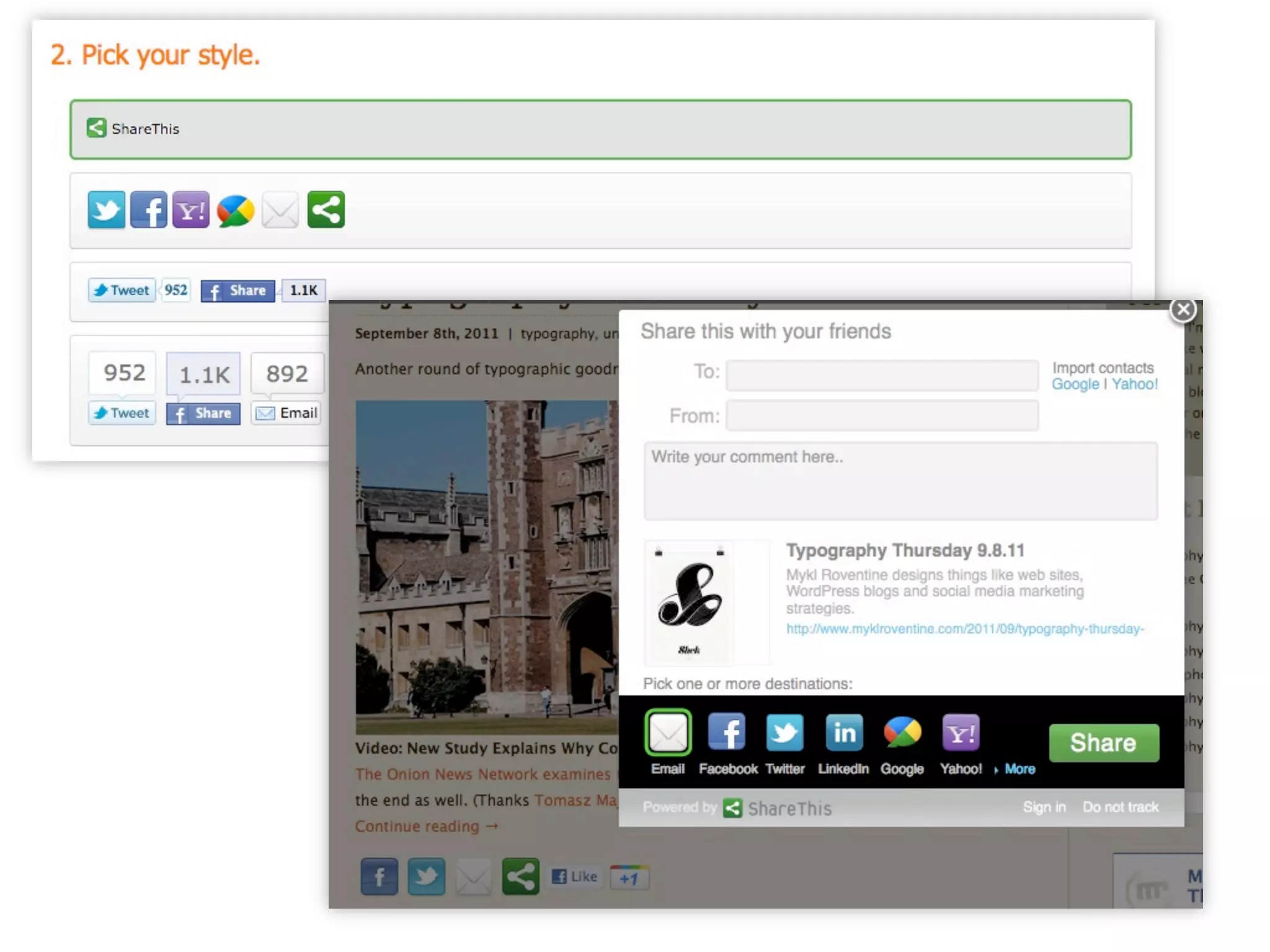Select Twitter destination in share popup

coord(784,733)
